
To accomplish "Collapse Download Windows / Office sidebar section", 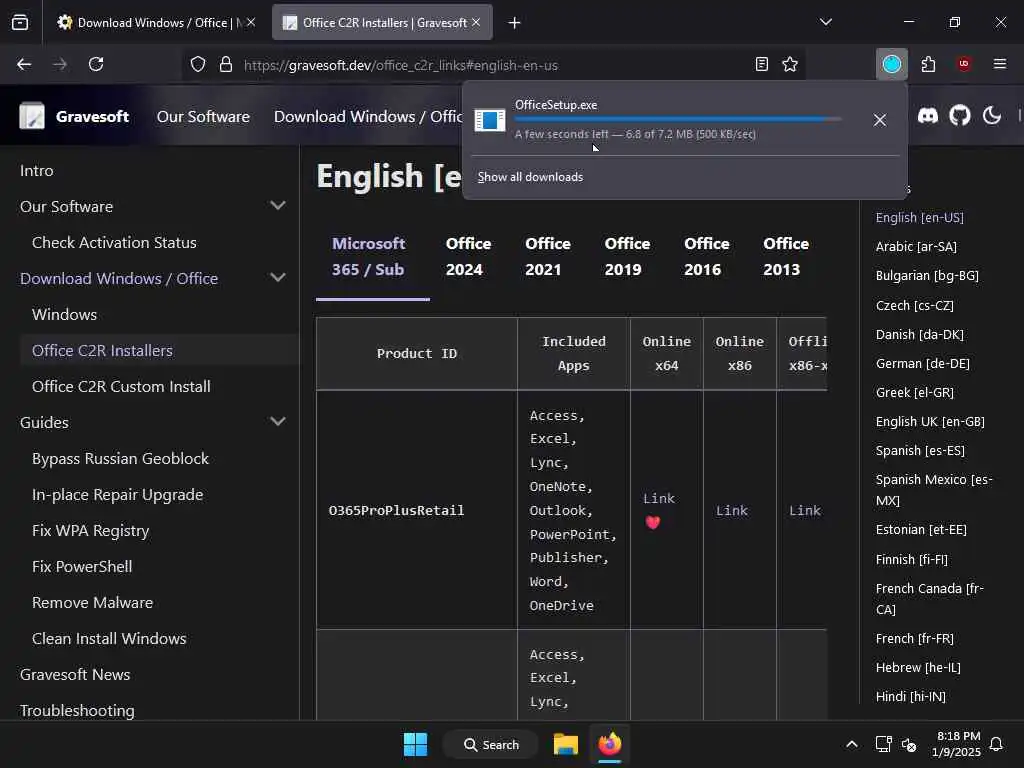I will tap(278, 278).
